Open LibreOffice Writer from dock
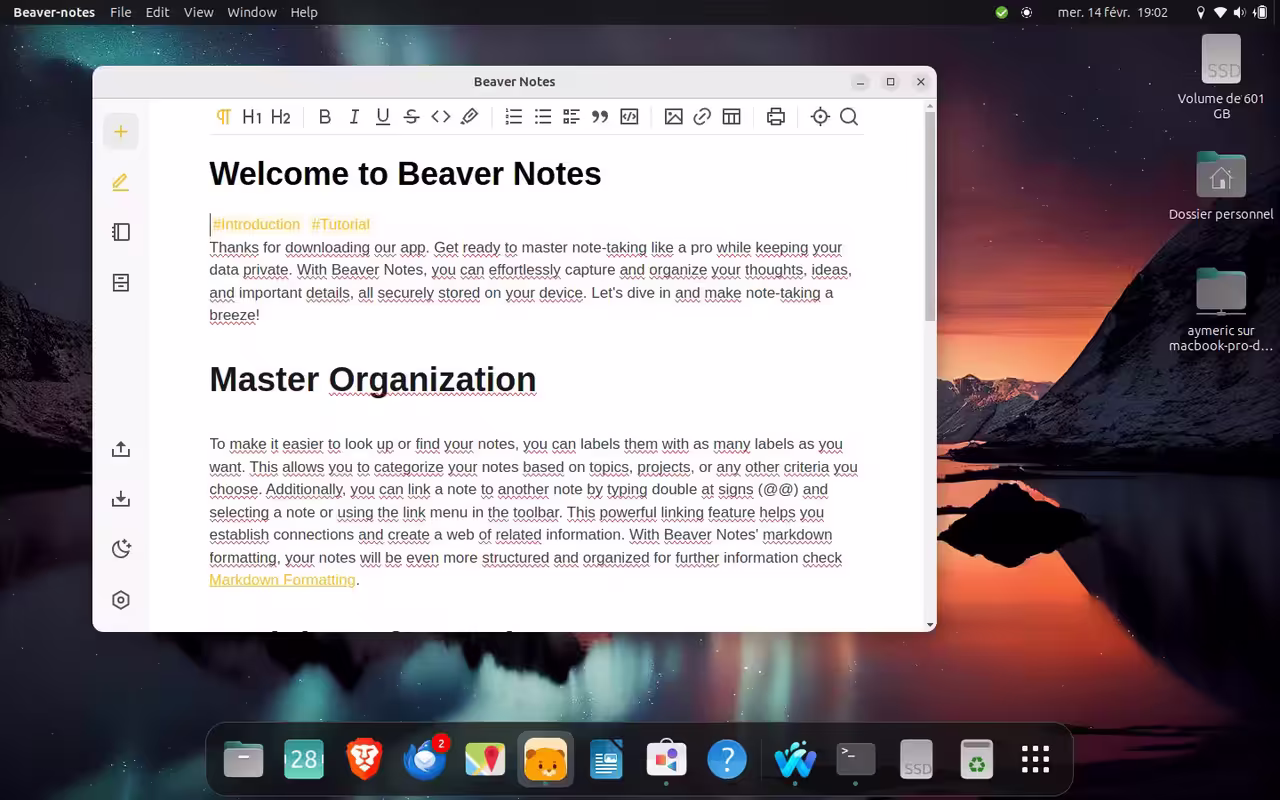Image resolution: width=1280 pixels, height=800 pixels. coord(606,760)
